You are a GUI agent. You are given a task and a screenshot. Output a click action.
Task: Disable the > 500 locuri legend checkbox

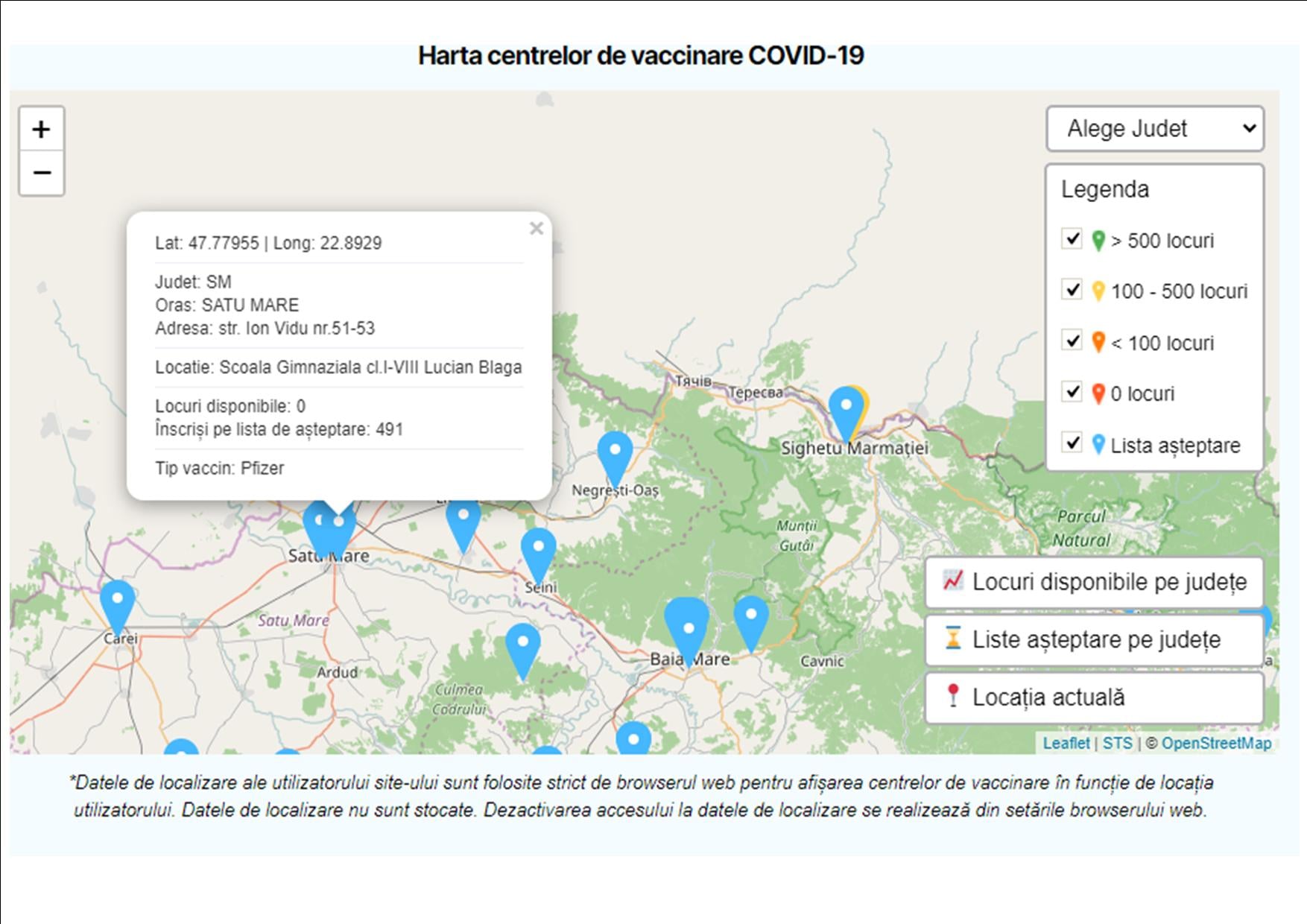(x=1073, y=239)
